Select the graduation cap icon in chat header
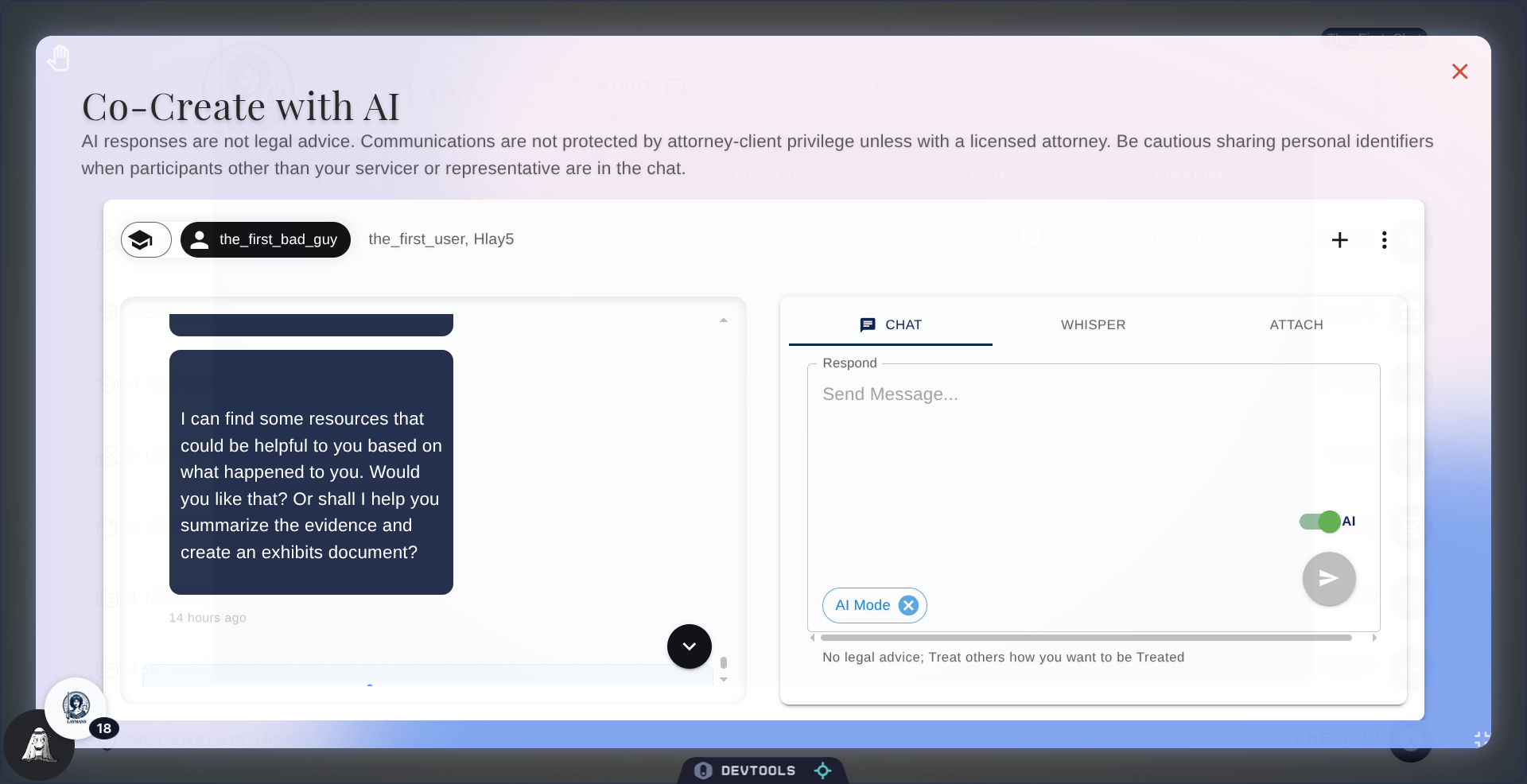1527x784 pixels. coord(146,239)
